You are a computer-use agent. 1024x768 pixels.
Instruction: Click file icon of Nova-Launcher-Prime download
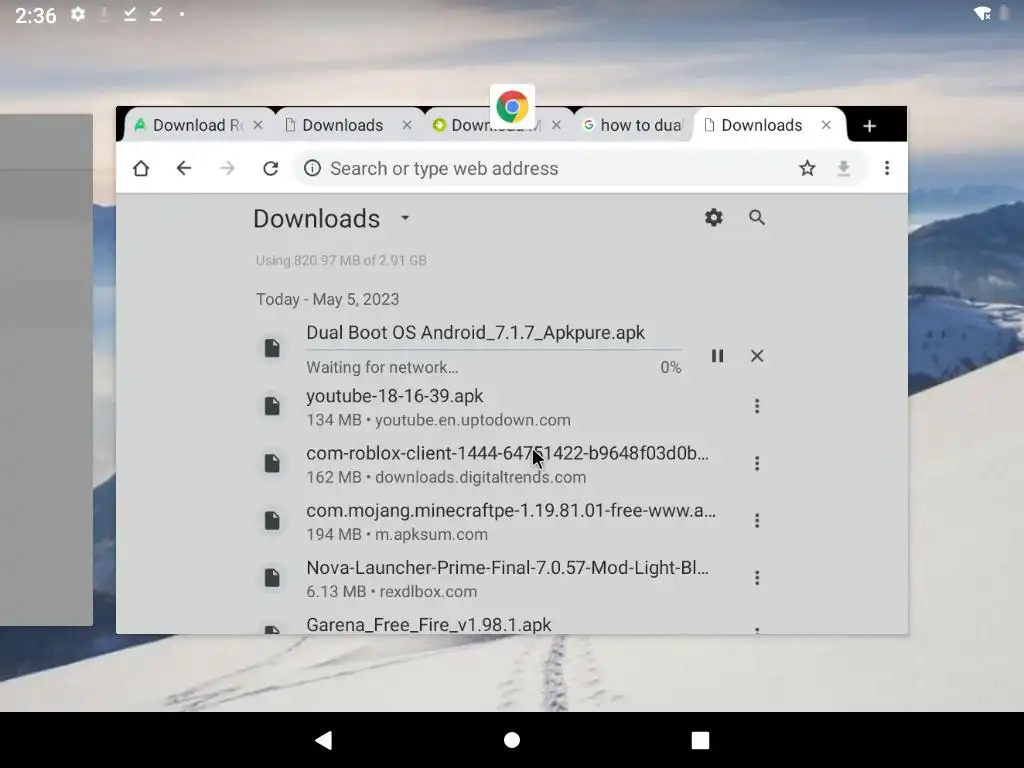pos(272,577)
